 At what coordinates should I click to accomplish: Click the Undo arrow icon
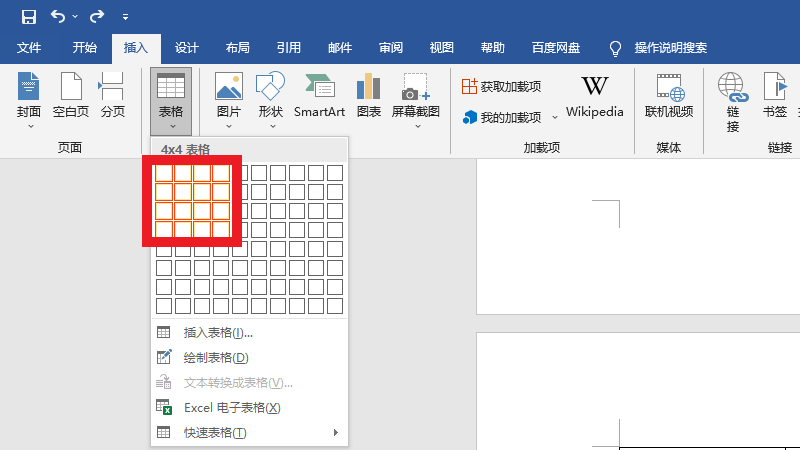tap(58, 16)
